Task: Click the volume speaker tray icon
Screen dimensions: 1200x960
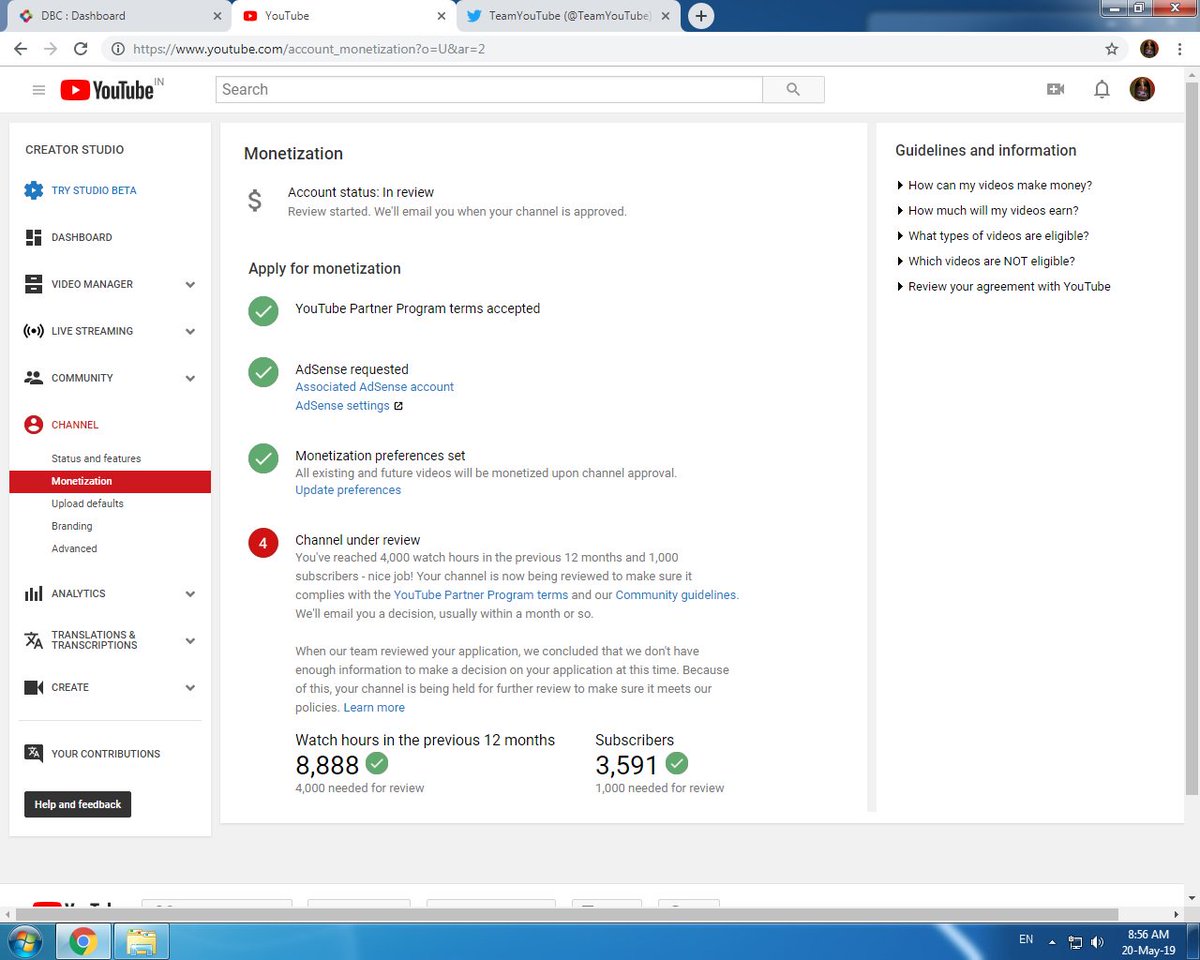Action: point(1098,942)
